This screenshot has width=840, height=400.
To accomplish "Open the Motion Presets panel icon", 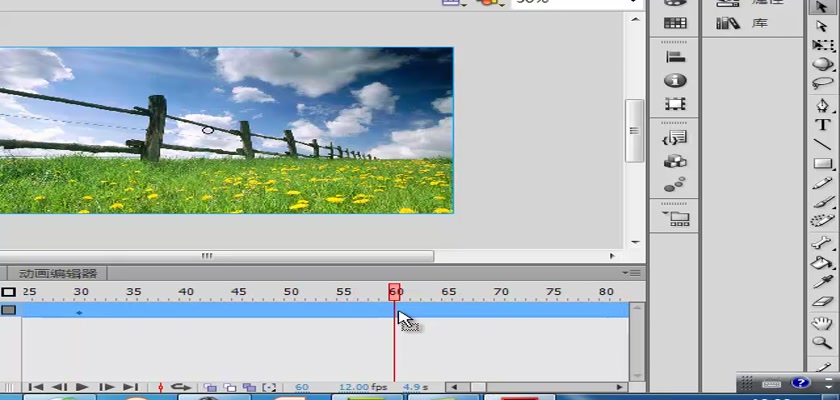I will [x=674, y=185].
